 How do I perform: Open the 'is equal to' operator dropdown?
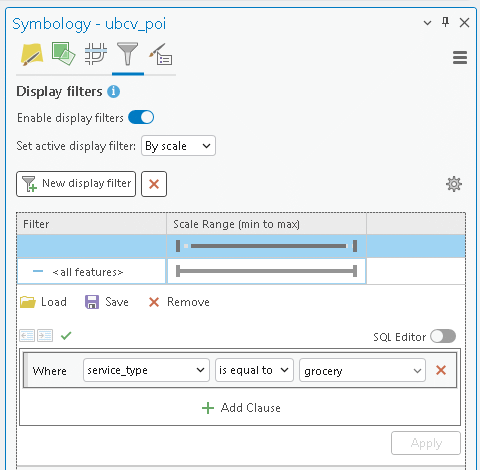[x=254, y=370]
